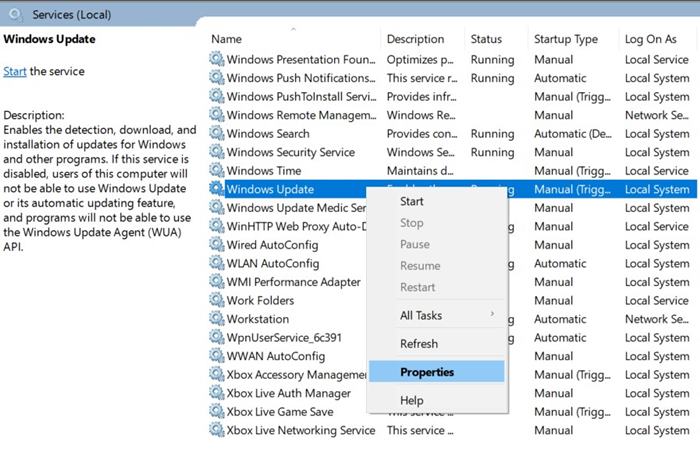
Task: Select the WWAN AutoConfig service name
Action: pyautogui.click(x=275, y=356)
